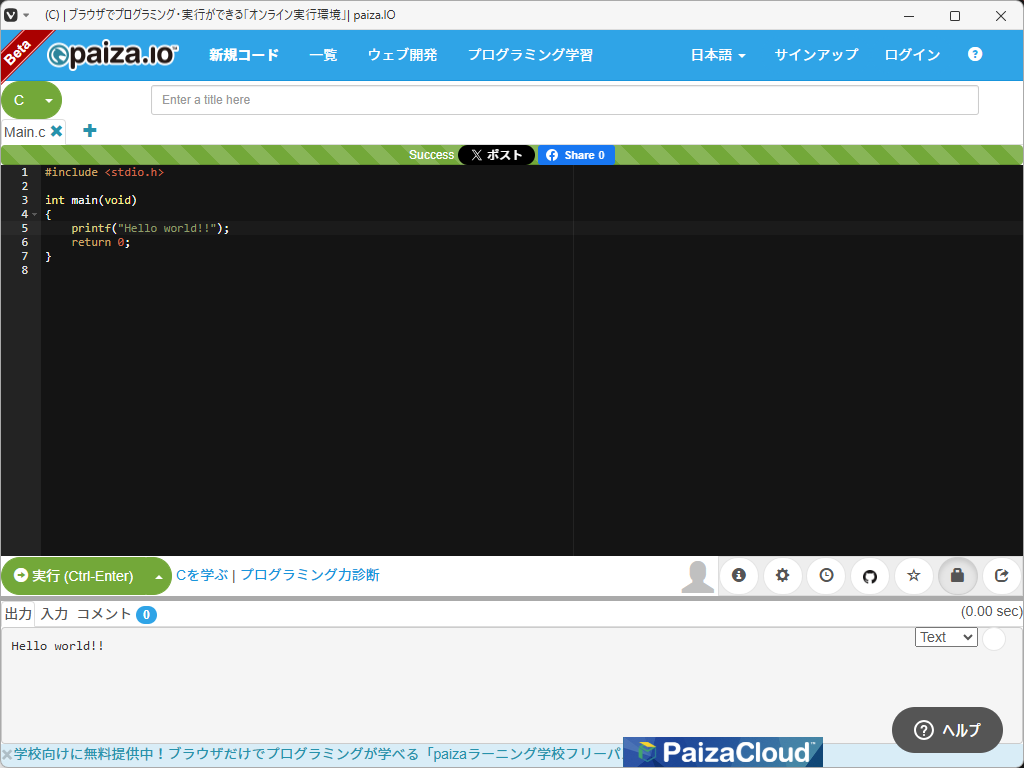Viewport: 1024px width, 768px height.
Task: Post result to X
Action: [496, 155]
